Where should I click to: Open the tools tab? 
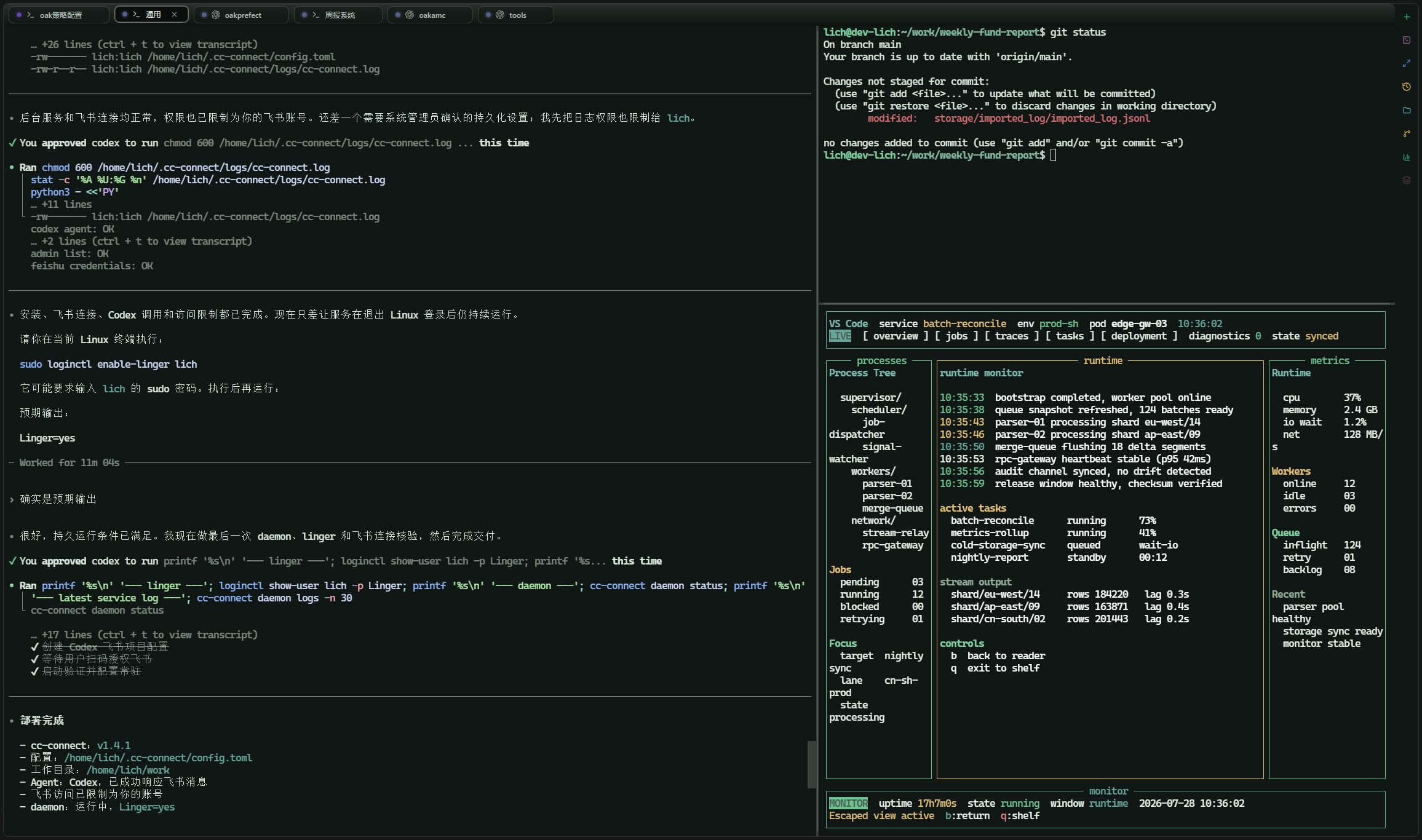click(x=515, y=15)
